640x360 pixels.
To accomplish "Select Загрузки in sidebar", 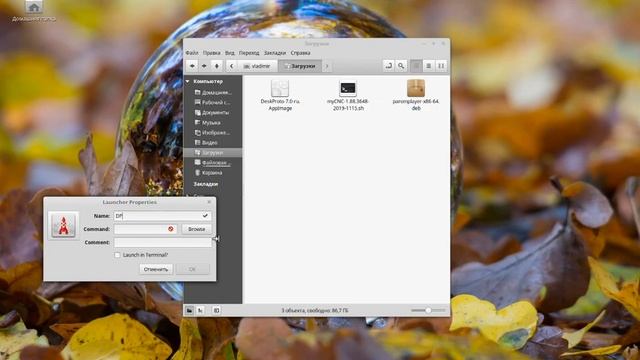I will tap(213, 153).
